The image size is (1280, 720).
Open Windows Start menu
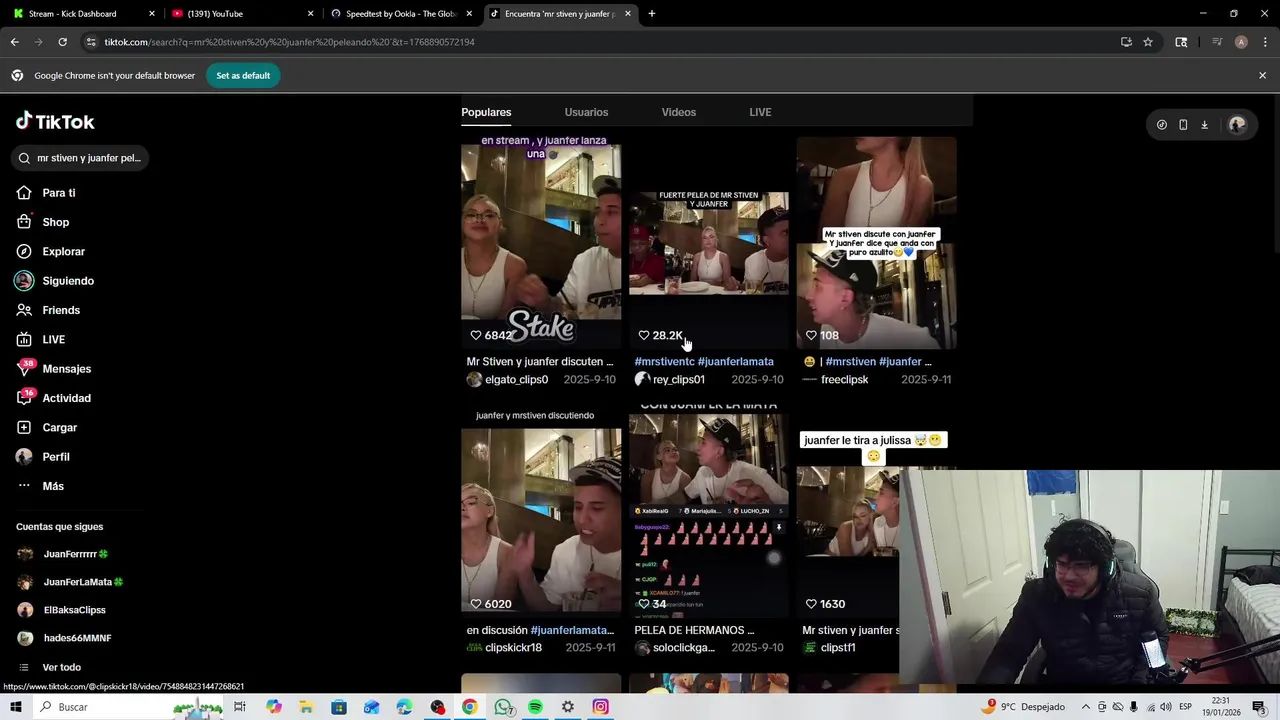click(15, 707)
